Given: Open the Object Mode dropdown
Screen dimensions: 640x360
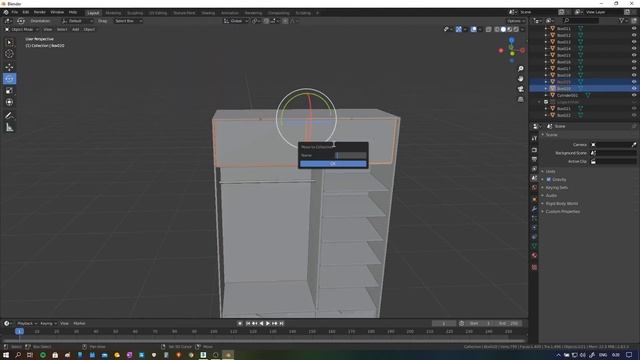Looking at the screenshot, I should tap(21, 29).
